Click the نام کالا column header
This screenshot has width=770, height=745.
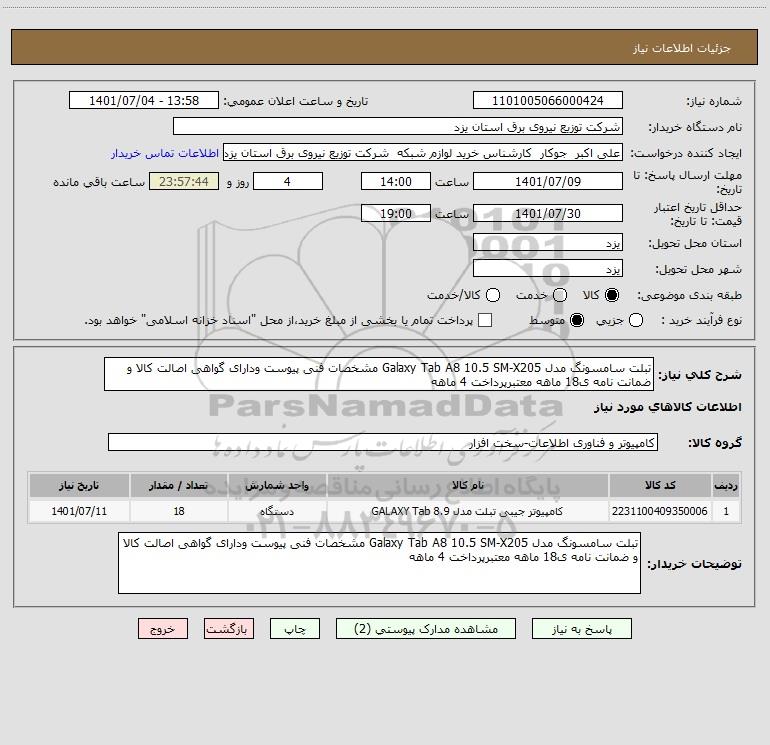(x=468, y=485)
